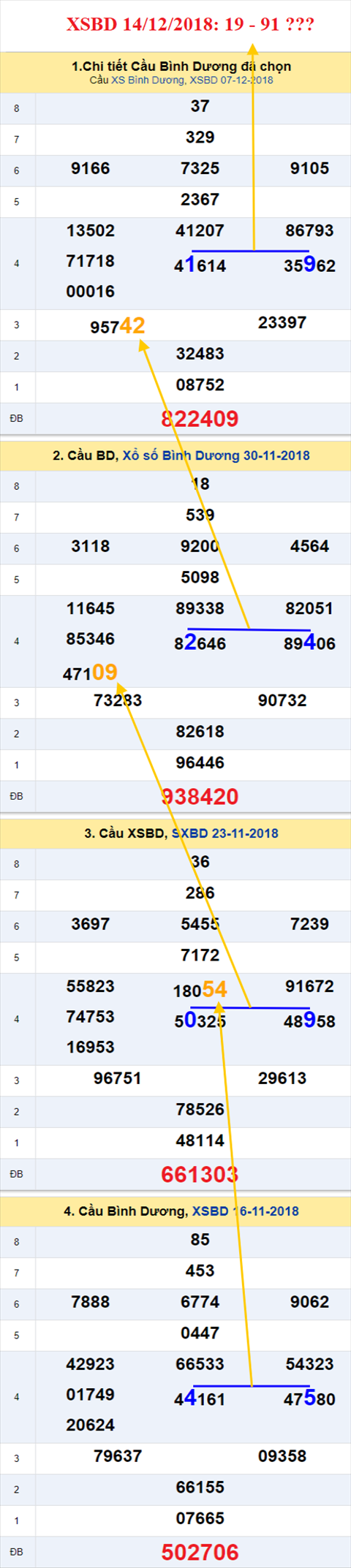The height and width of the screenshot is (1568, 351).
Task: Select number 89406 with blue digit
Action: pos(309,643)
